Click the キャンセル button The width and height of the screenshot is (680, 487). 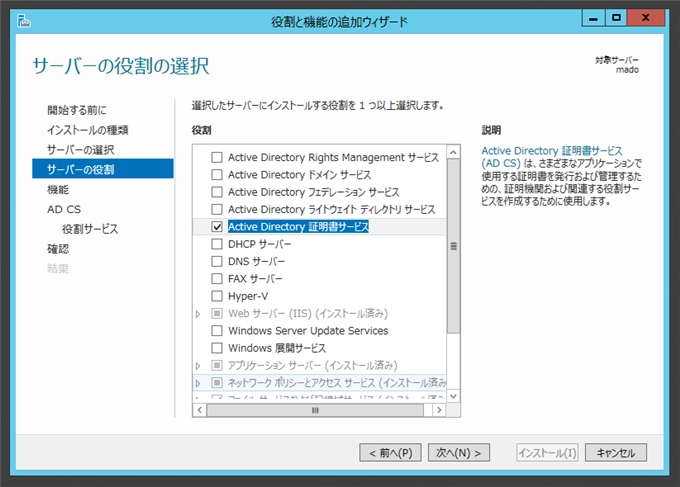pos(616,453)
